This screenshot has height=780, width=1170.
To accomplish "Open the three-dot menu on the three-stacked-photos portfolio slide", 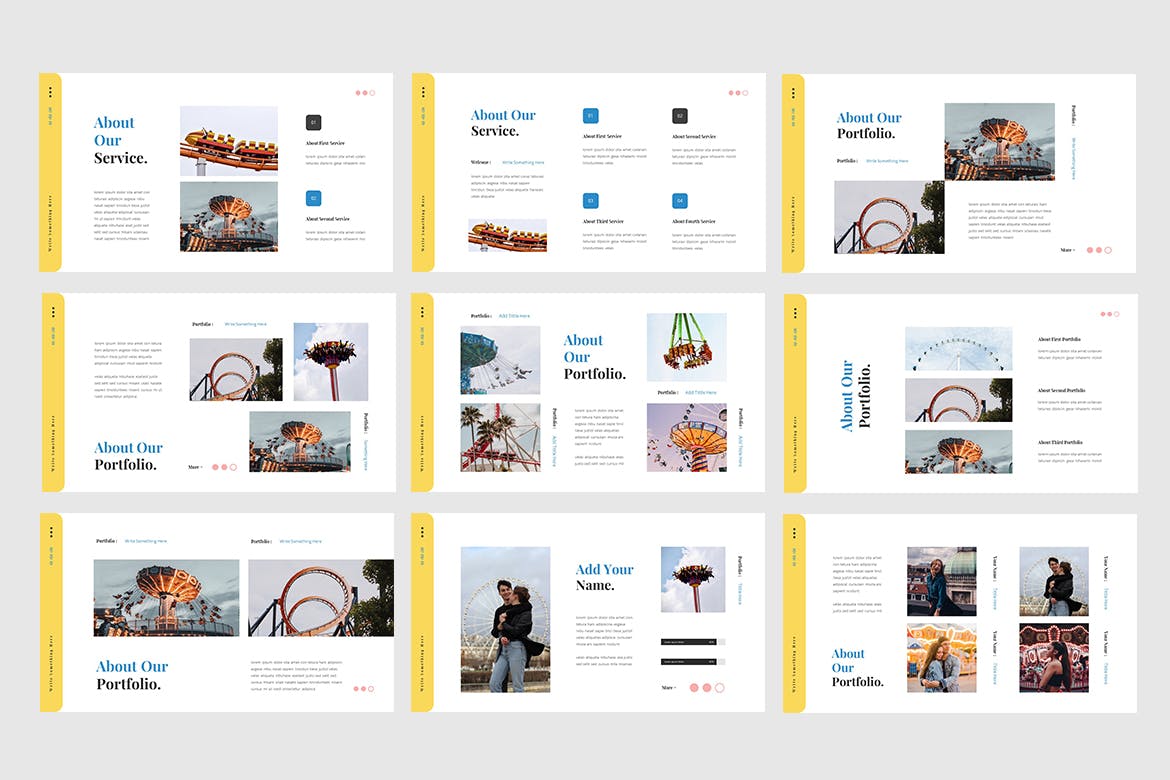I will tap(794, 312).
